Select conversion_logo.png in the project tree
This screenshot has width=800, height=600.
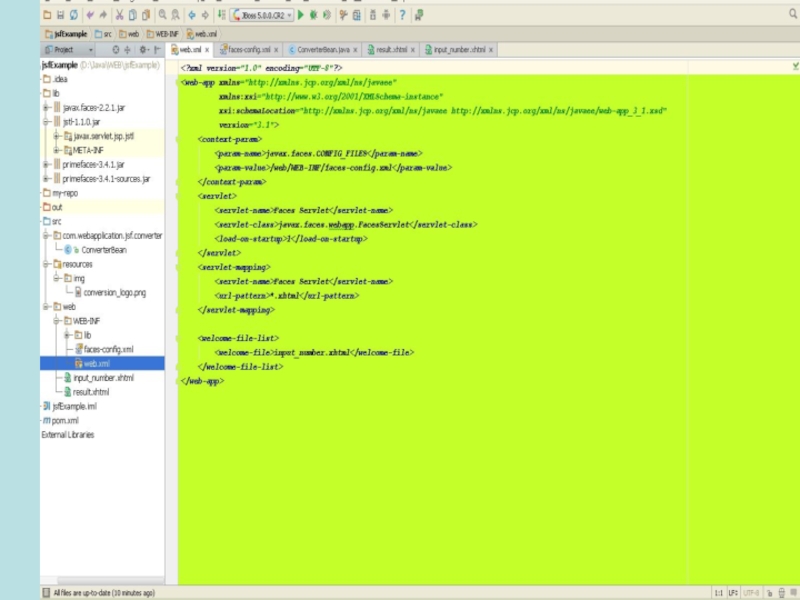114,293
